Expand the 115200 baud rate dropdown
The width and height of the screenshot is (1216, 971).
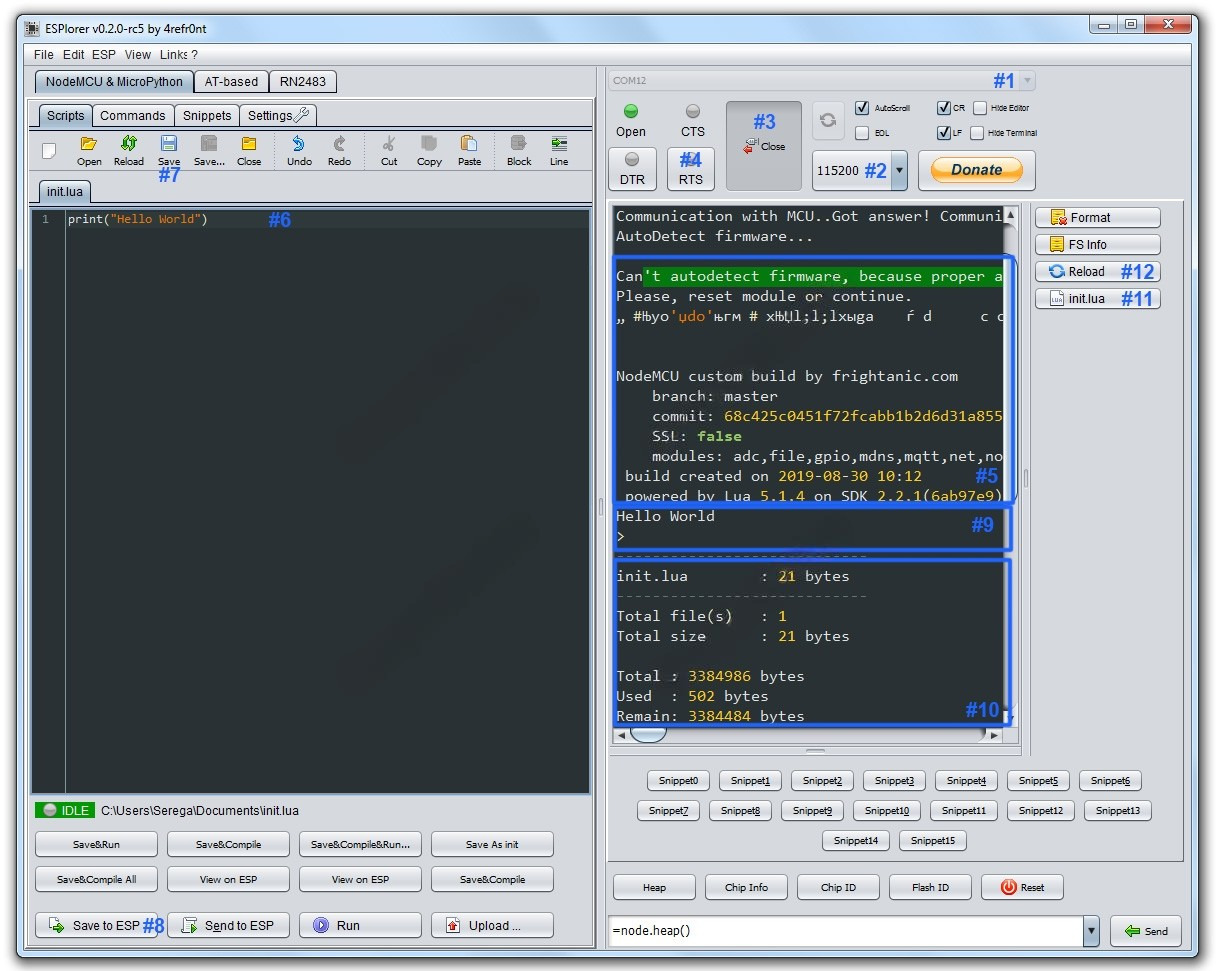point(898,171)
